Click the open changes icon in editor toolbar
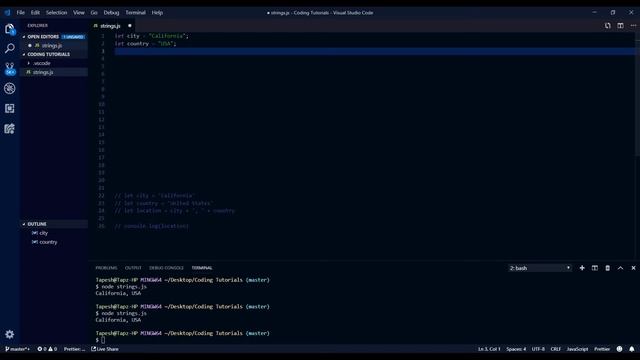 pyautogui.click(x=608, y=26)
